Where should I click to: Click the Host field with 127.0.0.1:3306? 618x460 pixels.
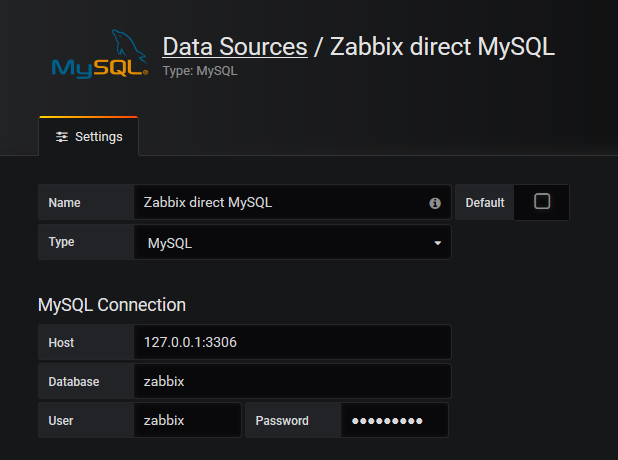click(292, 342)
